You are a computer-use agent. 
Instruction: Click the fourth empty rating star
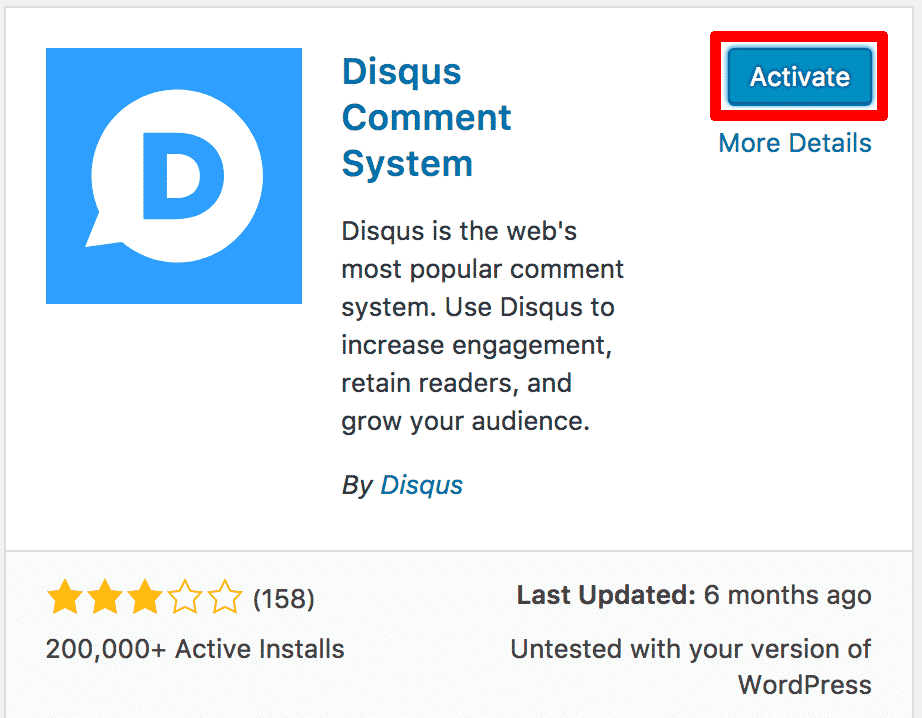coord(185,597)
